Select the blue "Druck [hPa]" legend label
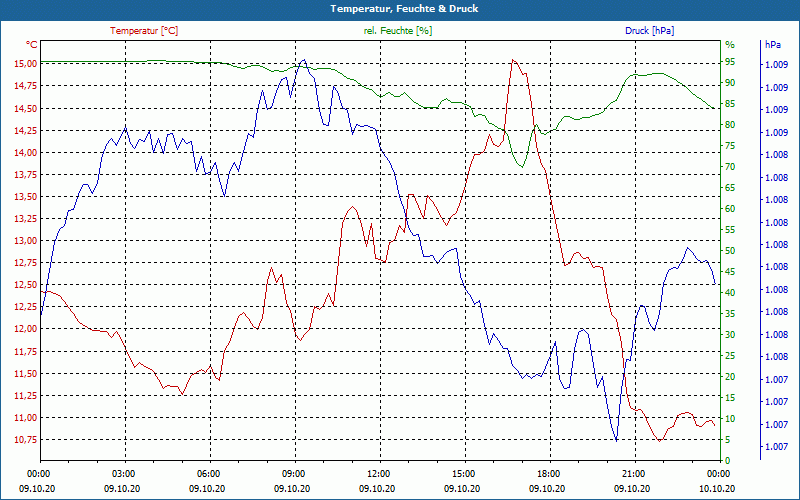Viewport: 800px width, 500px height. pyautogui.click(x=649, y=31)
